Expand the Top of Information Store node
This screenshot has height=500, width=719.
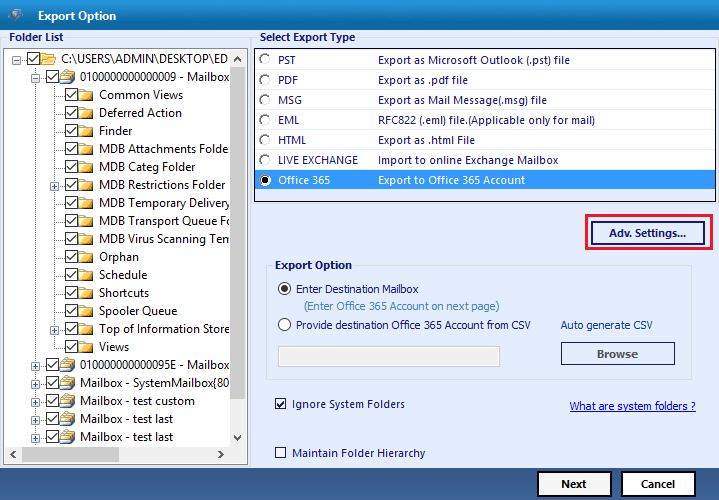point(54,330)
